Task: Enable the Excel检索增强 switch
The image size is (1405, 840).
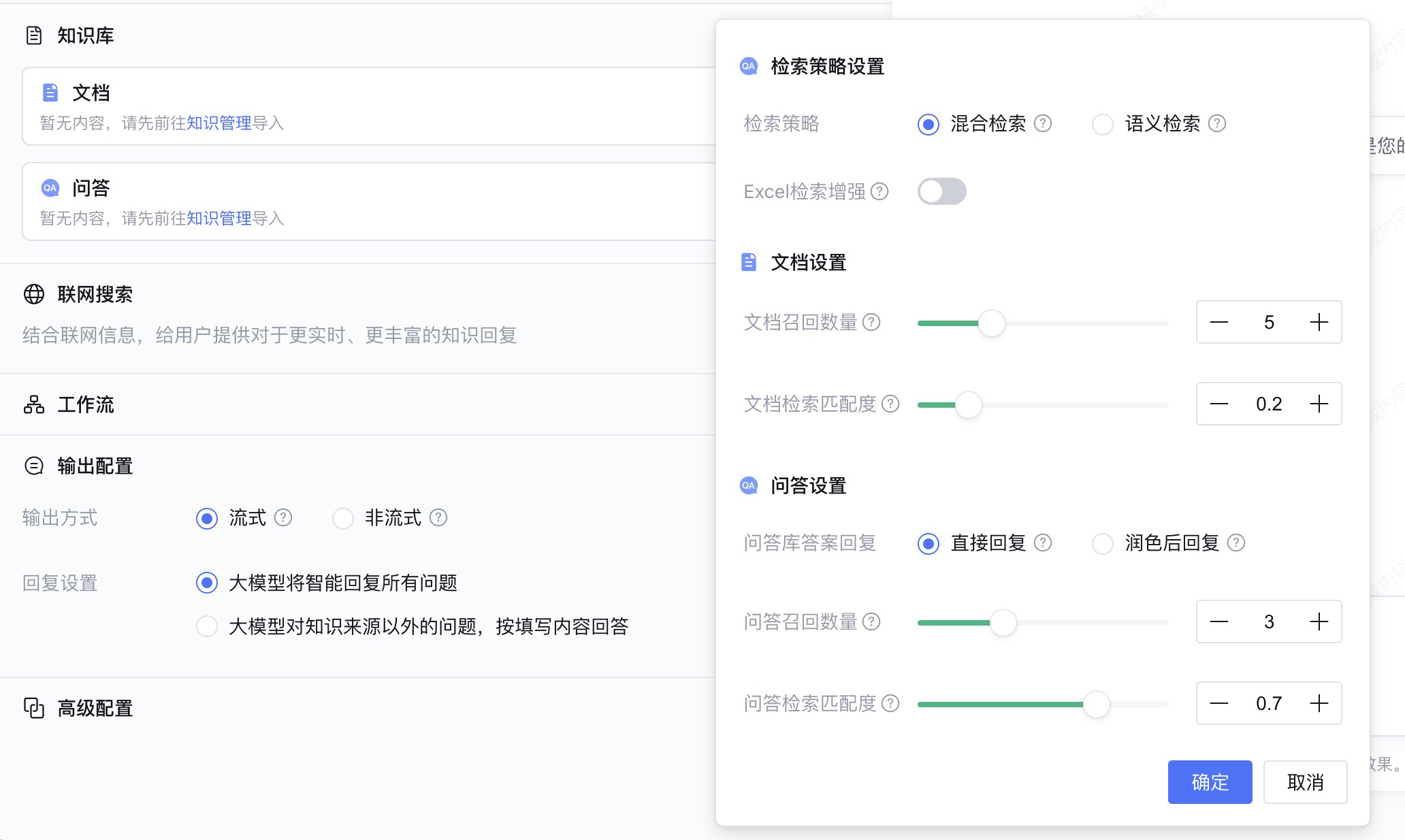Action: (941, 191)
